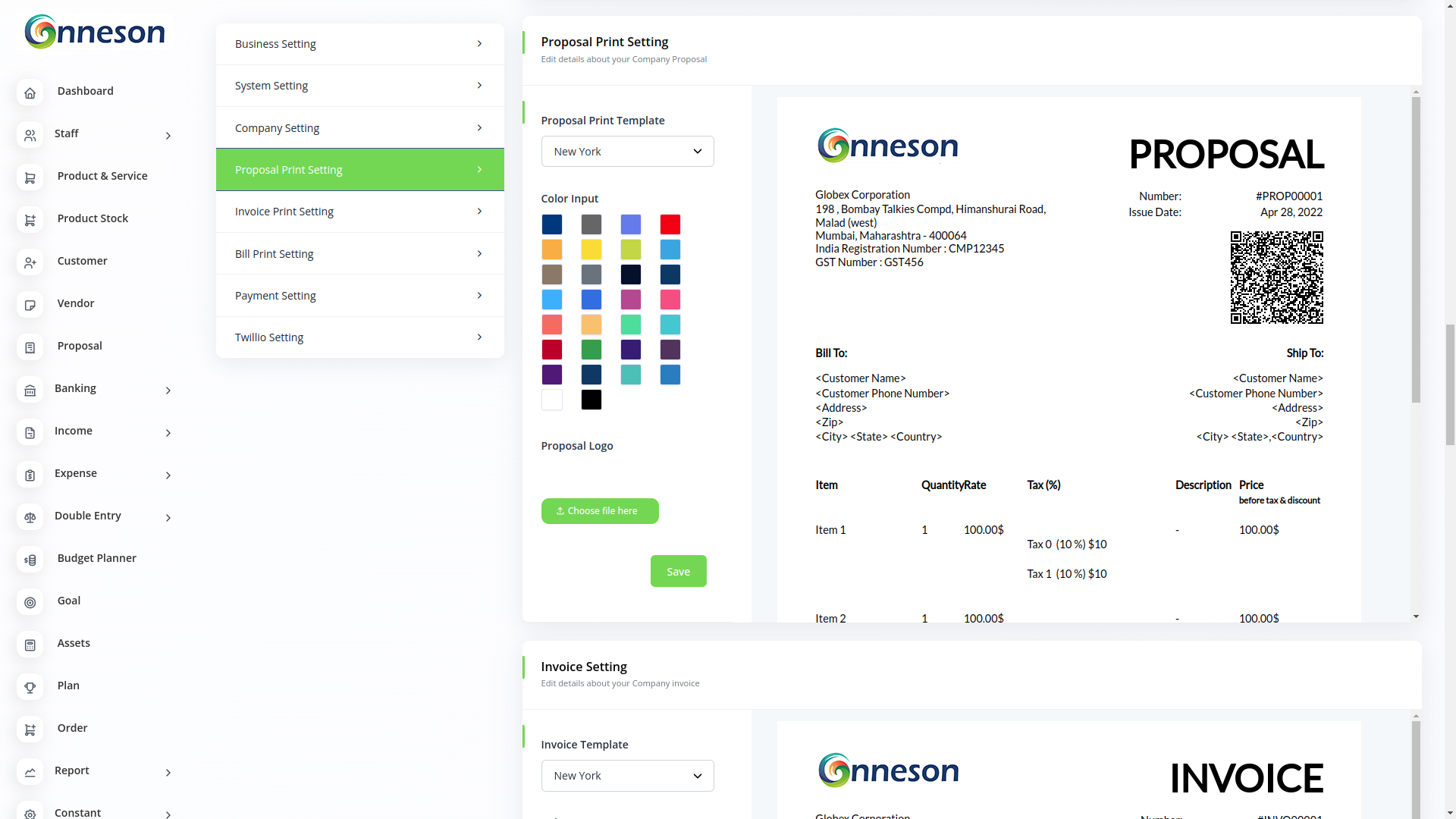Pick the red color swatch
This screenshot has height=819, width=1456.
[x=670, y=224]
